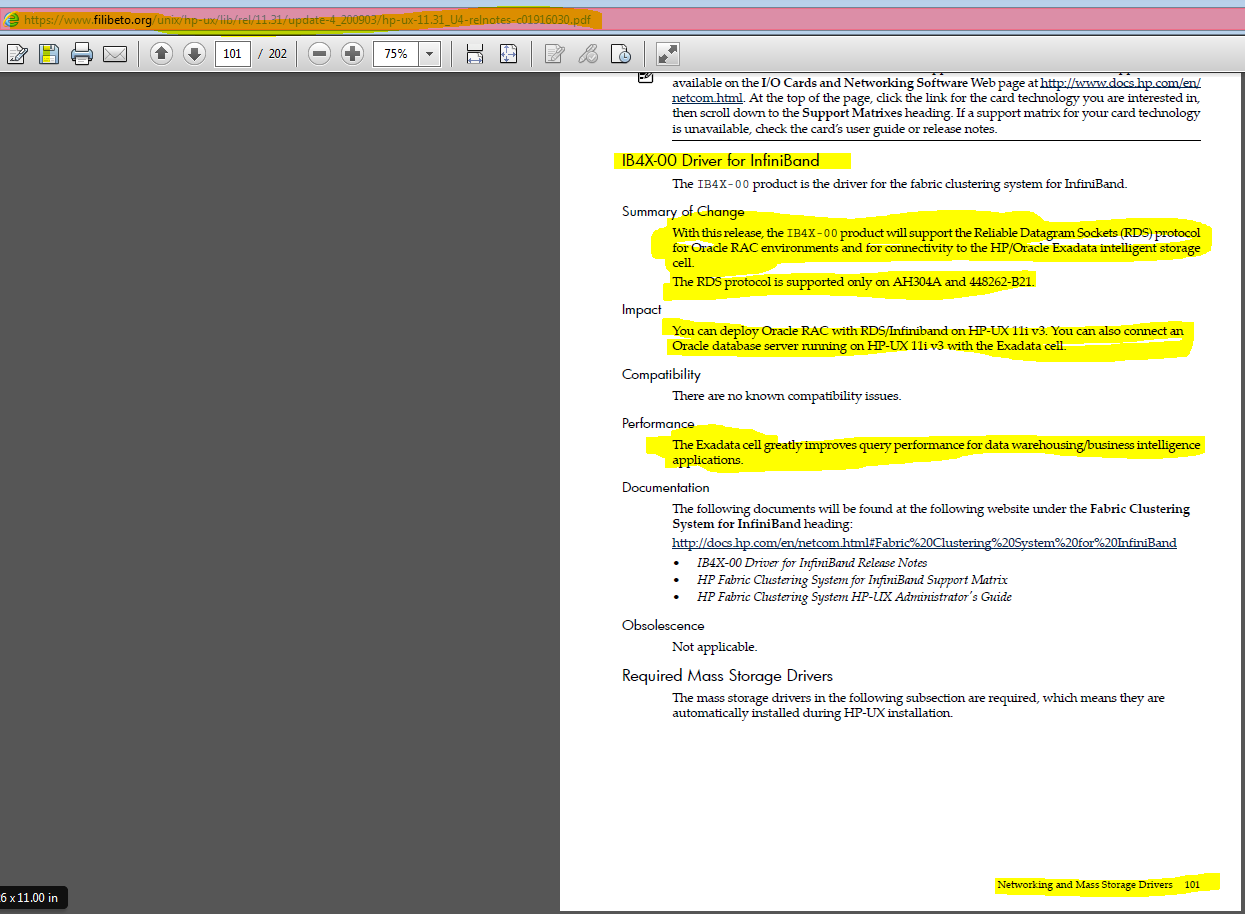Click the fit one full page icon
The height and width of the screenshot is (914, 1245).
pos(508,54)
